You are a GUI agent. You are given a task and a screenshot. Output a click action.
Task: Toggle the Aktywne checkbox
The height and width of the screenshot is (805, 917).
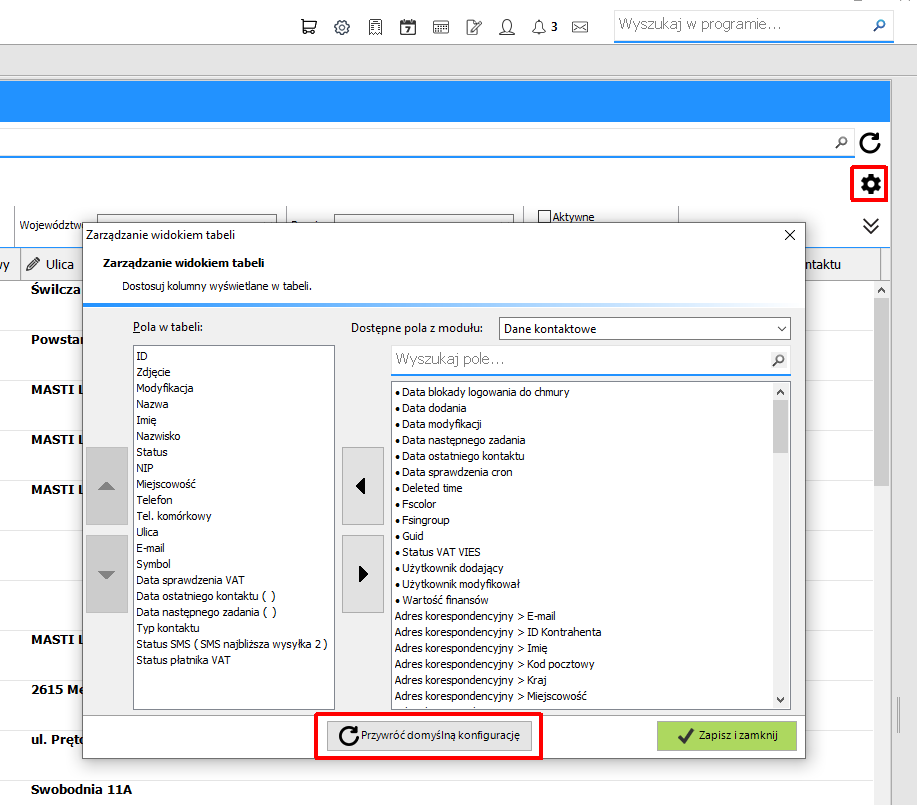coord(545,216)
